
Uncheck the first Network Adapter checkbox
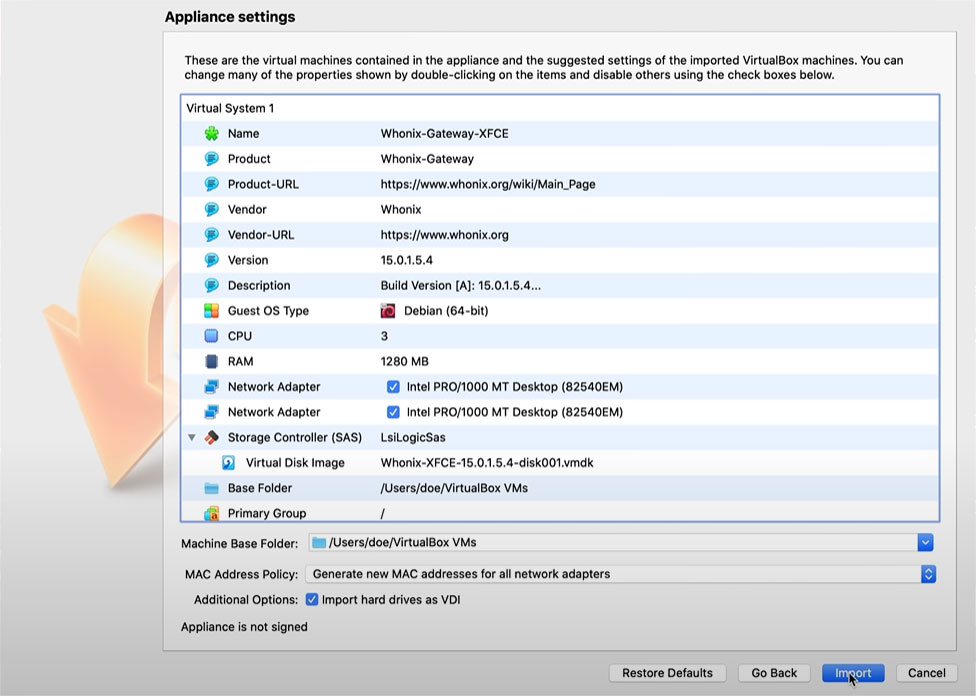(393, 387)
